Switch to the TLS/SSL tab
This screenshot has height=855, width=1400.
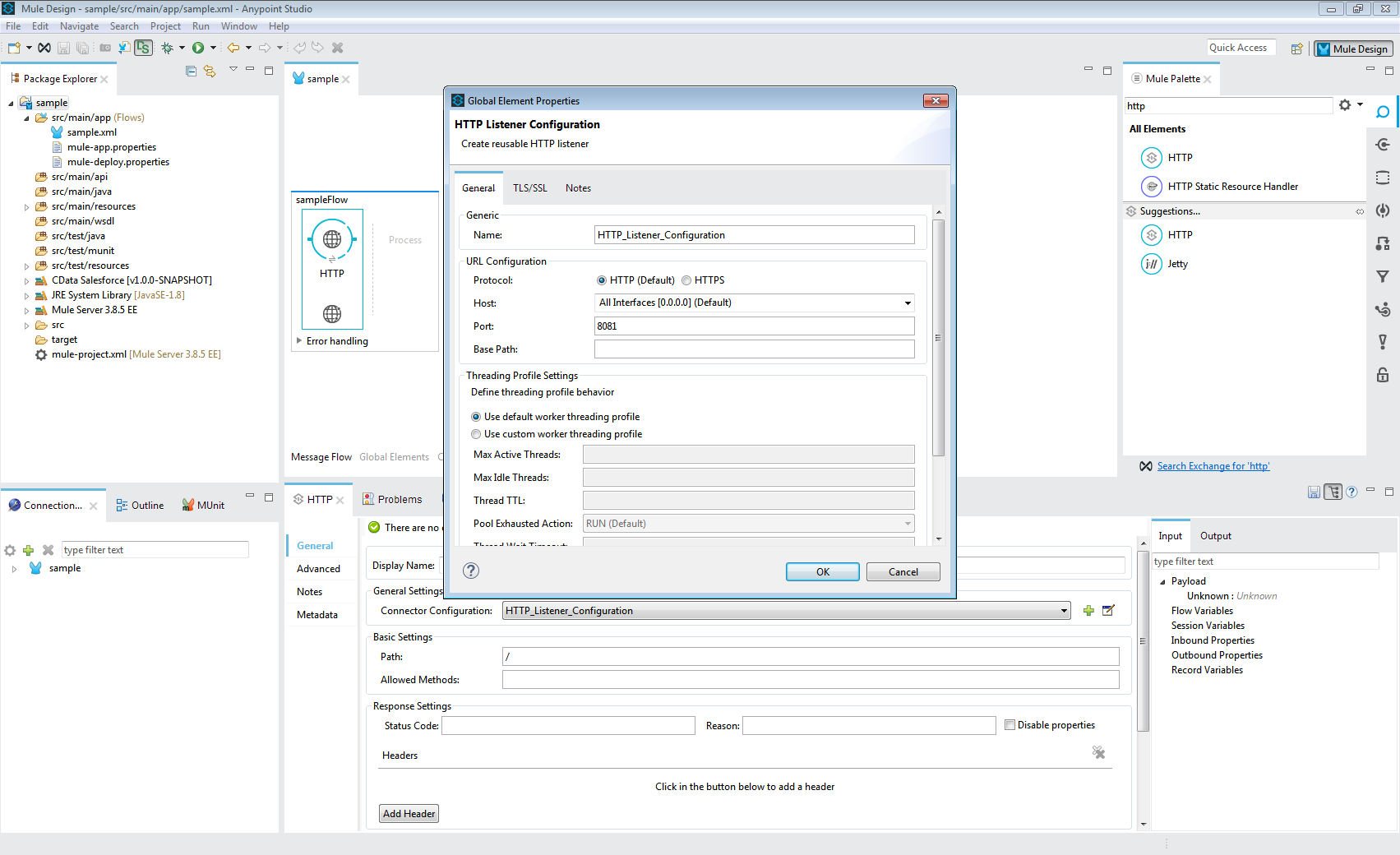click(529, 188)
